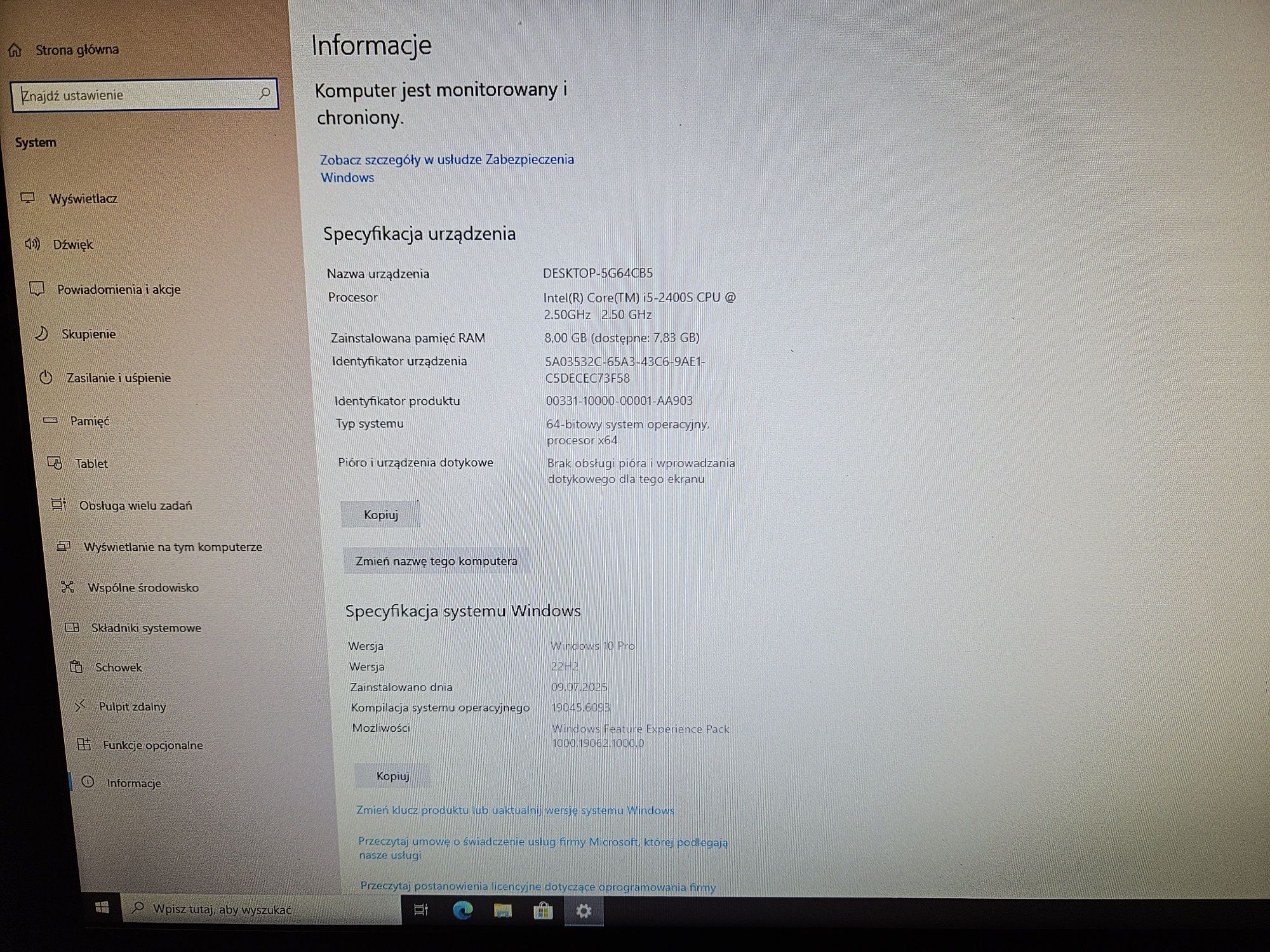Viewport: 1270px width, 952px height.
Task: Open Zobacz szczegóły w usłudze Zabezpieczenia Windows
Action: tap(447, 168)
